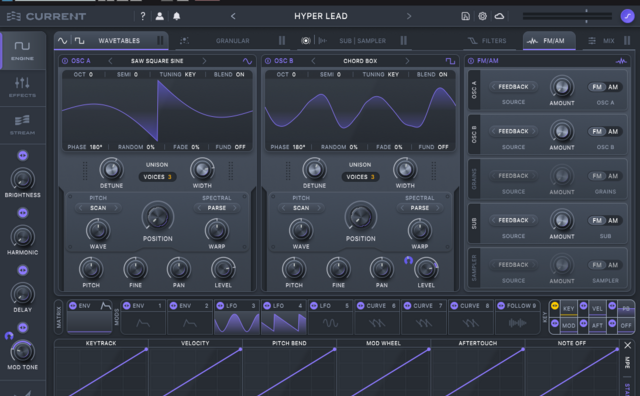640x396 pixels.
Task: Go to previous preset arrow
Action: (x=233, y=16)
